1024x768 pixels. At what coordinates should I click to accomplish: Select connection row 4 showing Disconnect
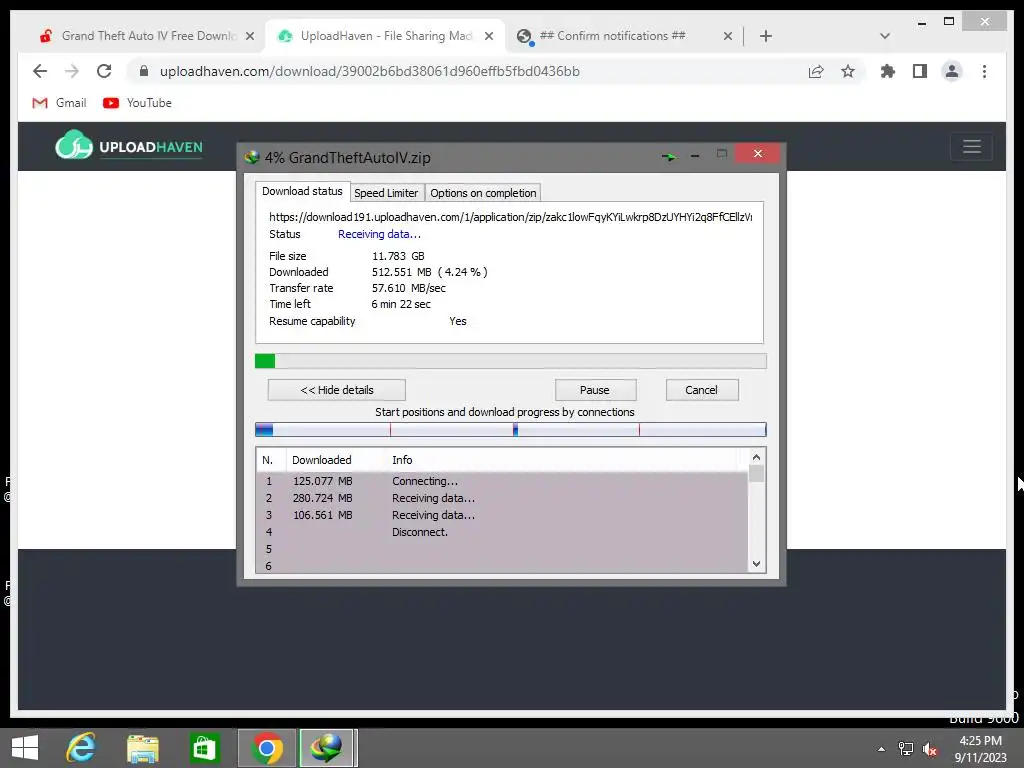(502, 532)
